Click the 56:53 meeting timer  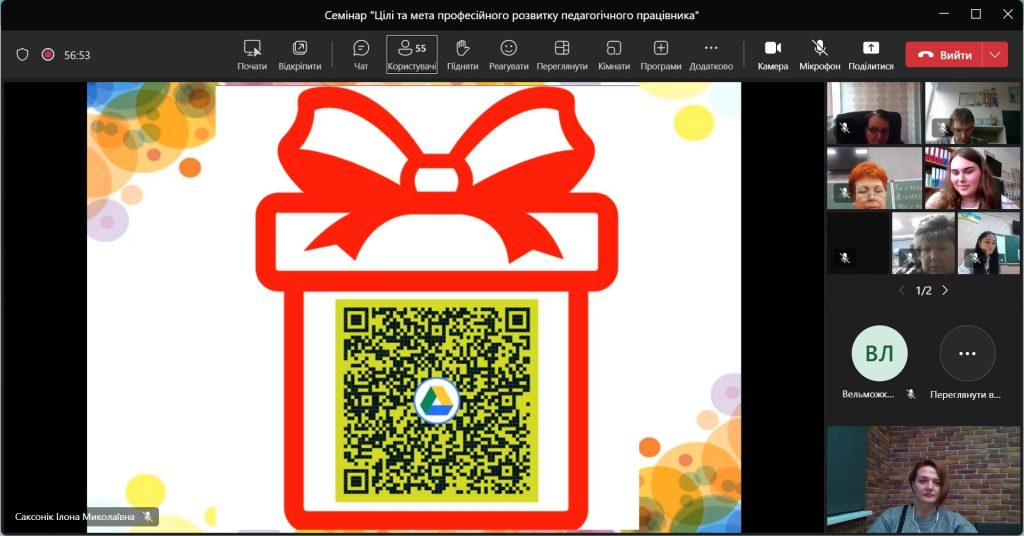coord(77,55)
